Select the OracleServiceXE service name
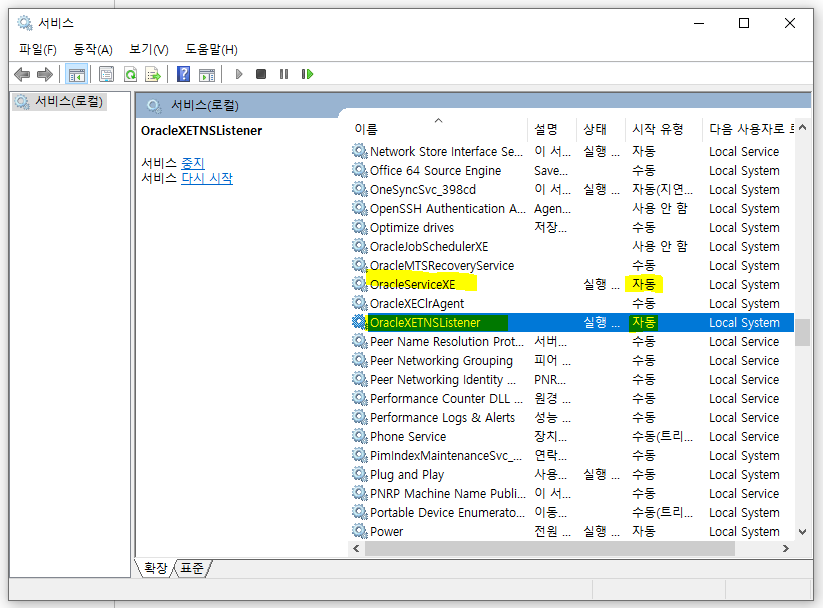This screenshot has height=608, width=823. (x=413, y=284)
